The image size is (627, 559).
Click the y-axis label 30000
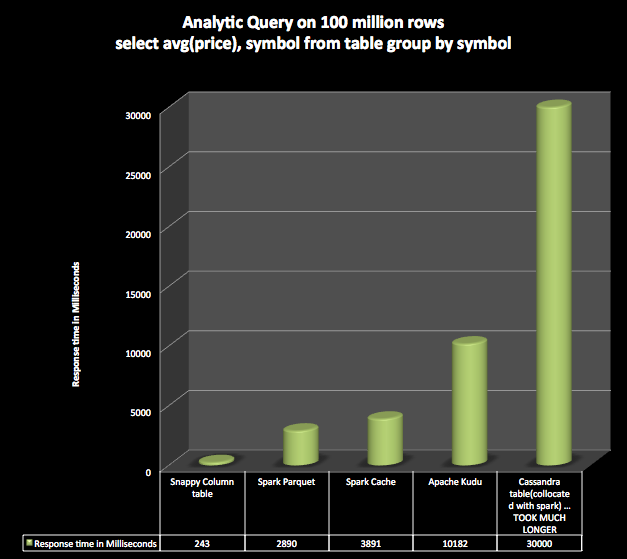click(x=138, y=116)
